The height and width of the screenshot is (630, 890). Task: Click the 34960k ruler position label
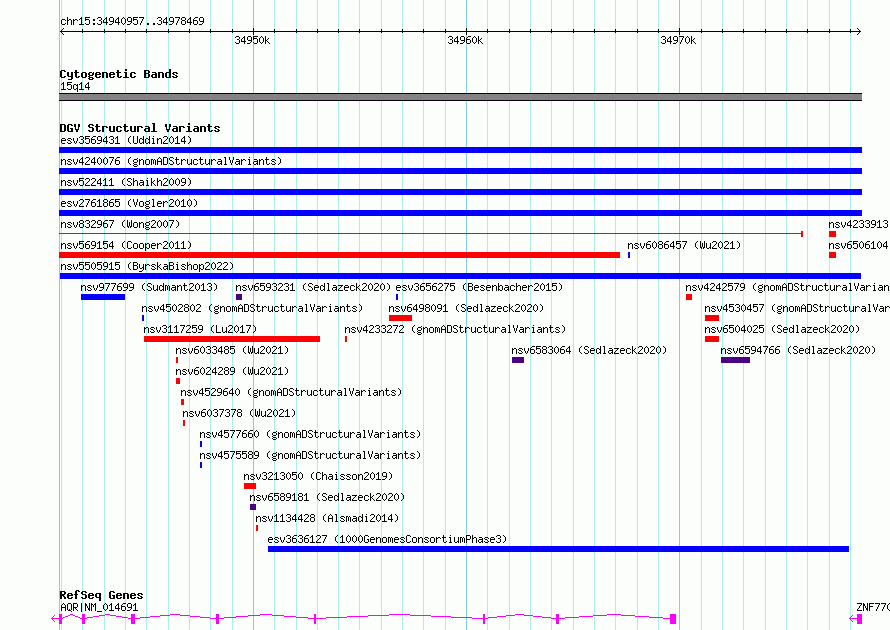[x=465, y=40]
